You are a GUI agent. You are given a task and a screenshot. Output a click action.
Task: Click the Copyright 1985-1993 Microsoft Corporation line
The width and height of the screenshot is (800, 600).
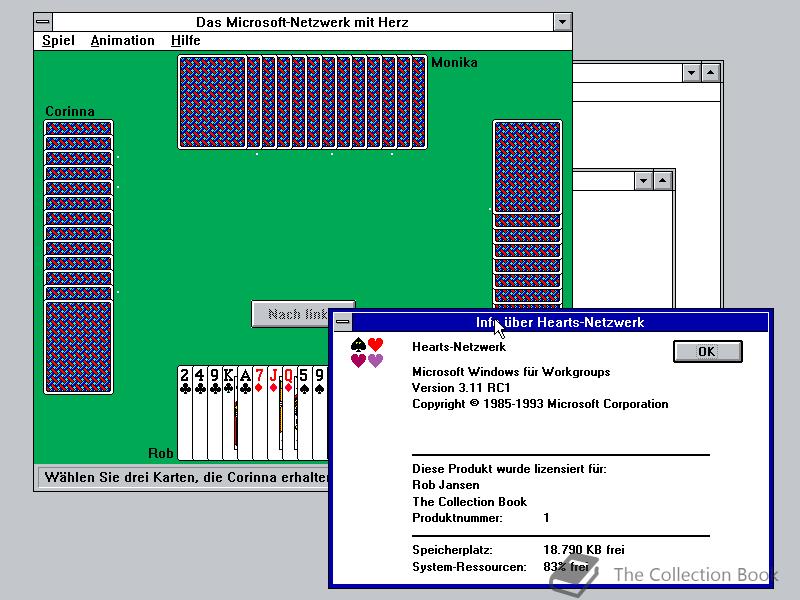tap(540, 404)
